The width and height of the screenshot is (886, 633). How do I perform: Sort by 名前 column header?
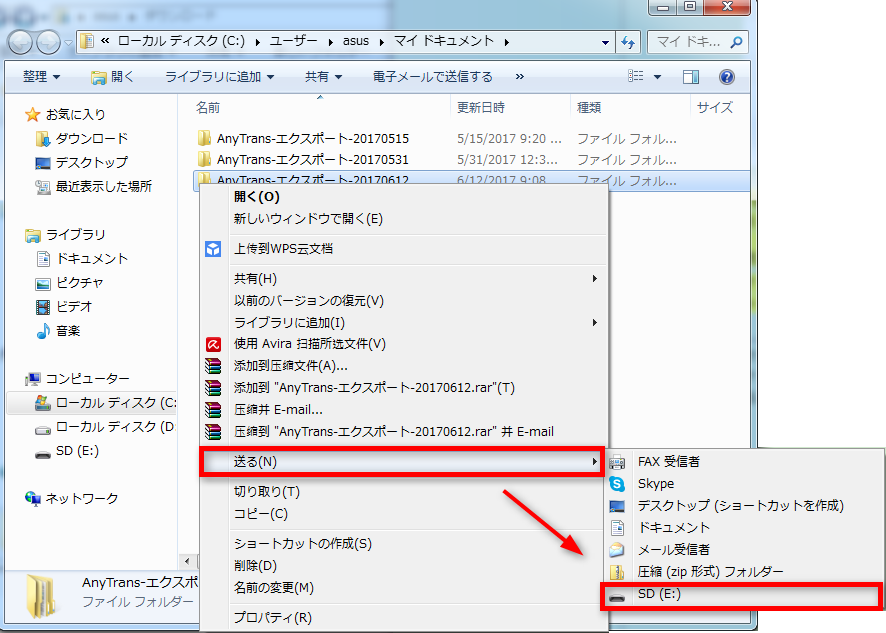point(208,107)
